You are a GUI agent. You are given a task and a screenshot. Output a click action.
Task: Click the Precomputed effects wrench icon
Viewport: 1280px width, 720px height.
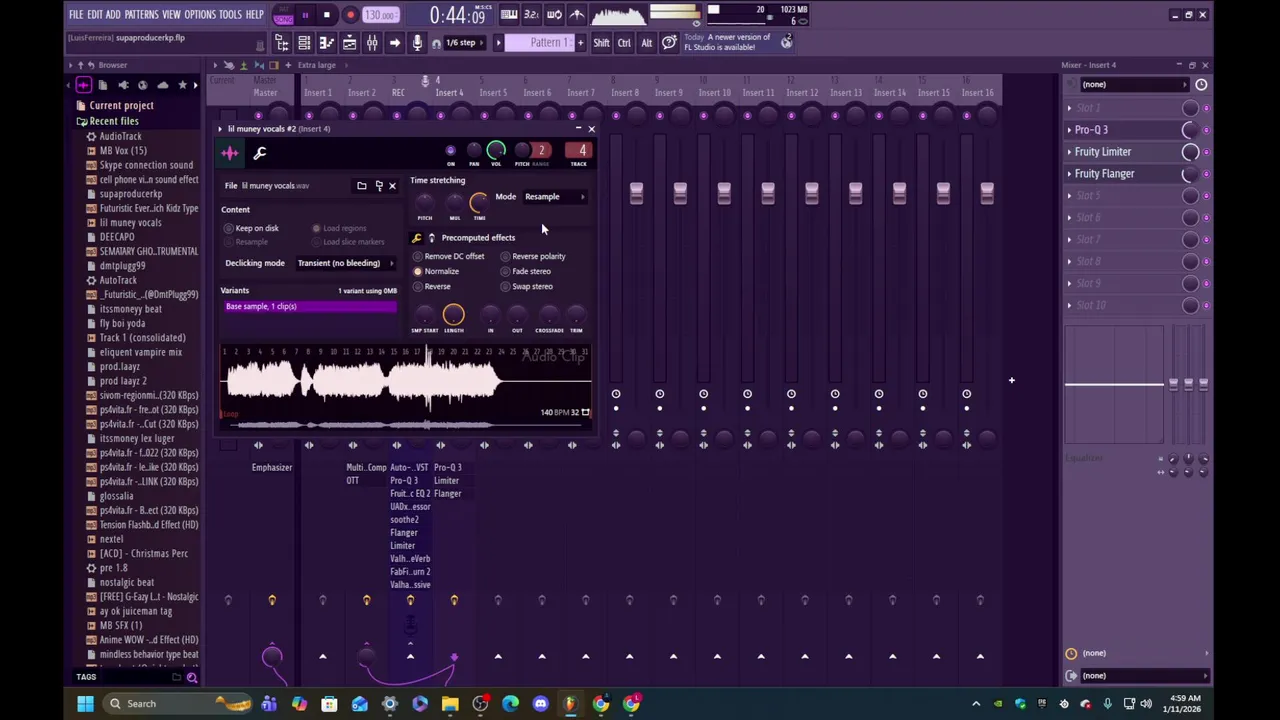point(416,238)
